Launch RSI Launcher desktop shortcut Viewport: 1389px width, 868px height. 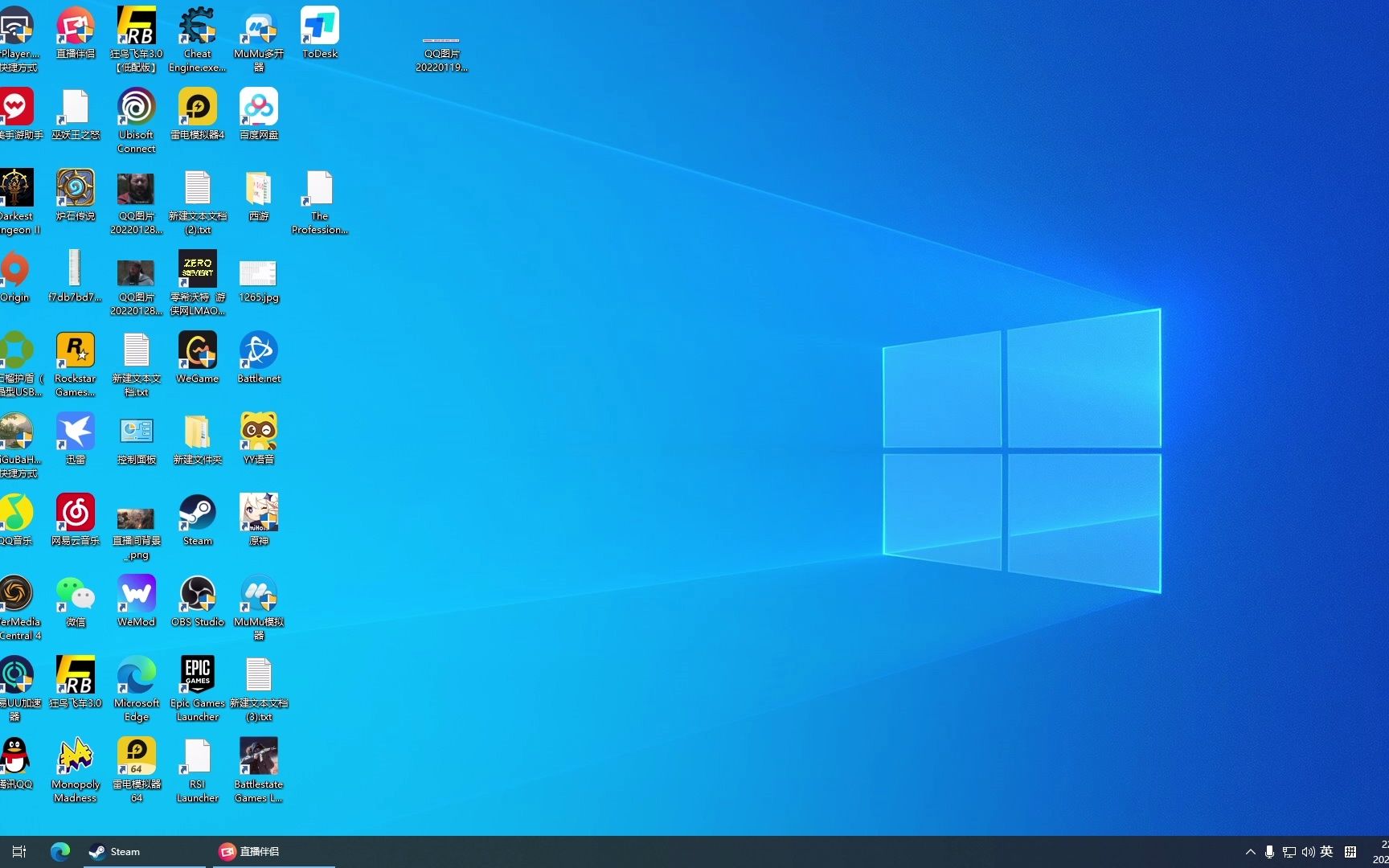(x=198, y=769)
